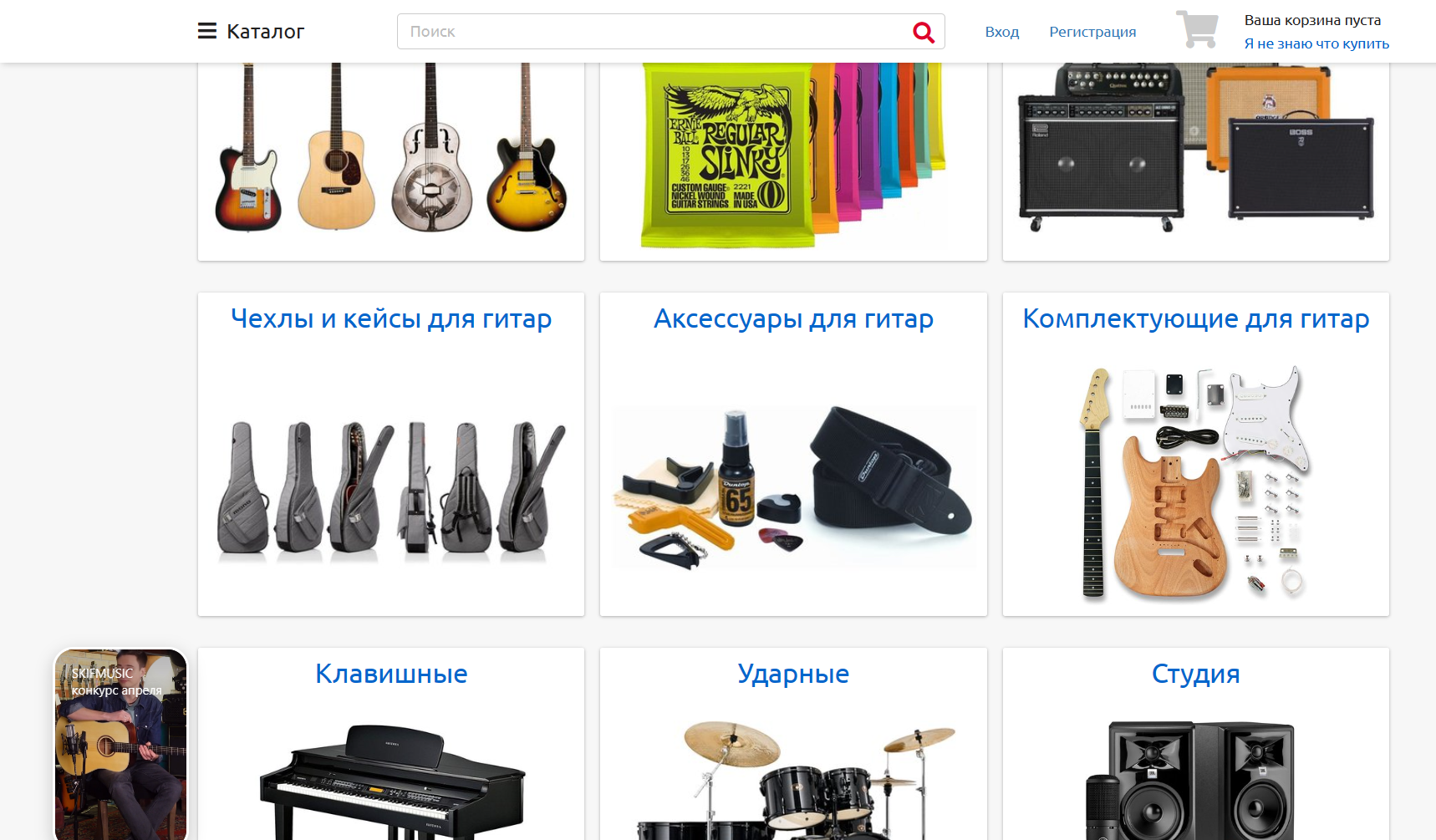1436x840 pixels.
Task: Click the guitars image card
Action: (x=391, y=149)
